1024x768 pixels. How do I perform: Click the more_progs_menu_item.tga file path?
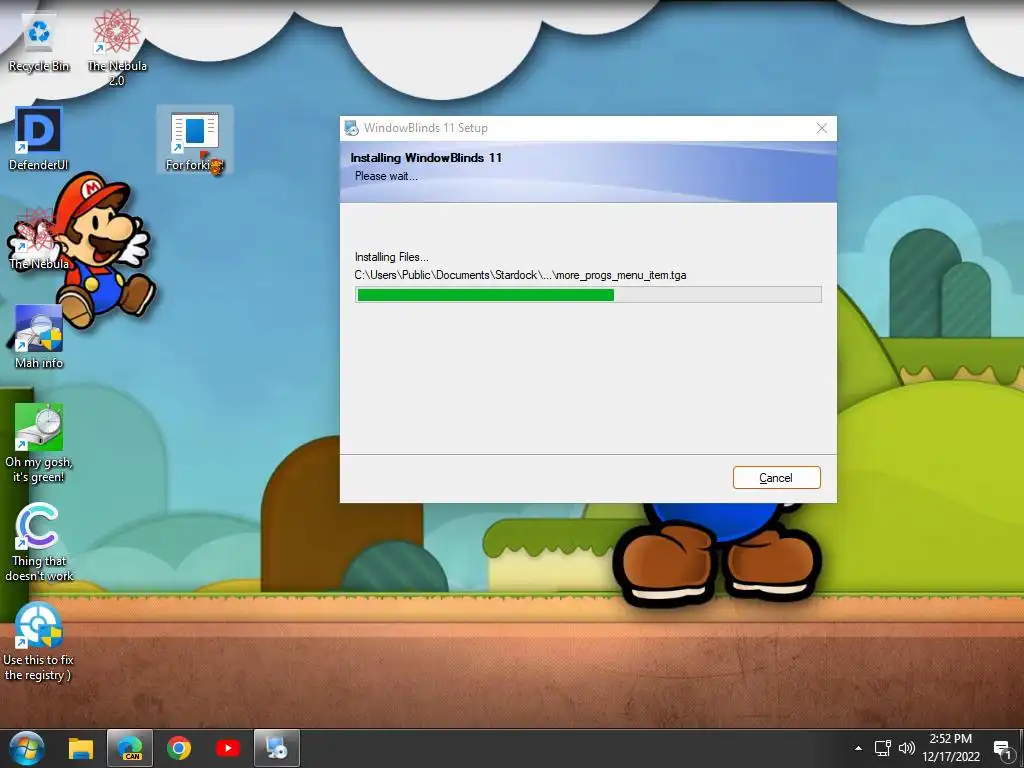[520, 275]
